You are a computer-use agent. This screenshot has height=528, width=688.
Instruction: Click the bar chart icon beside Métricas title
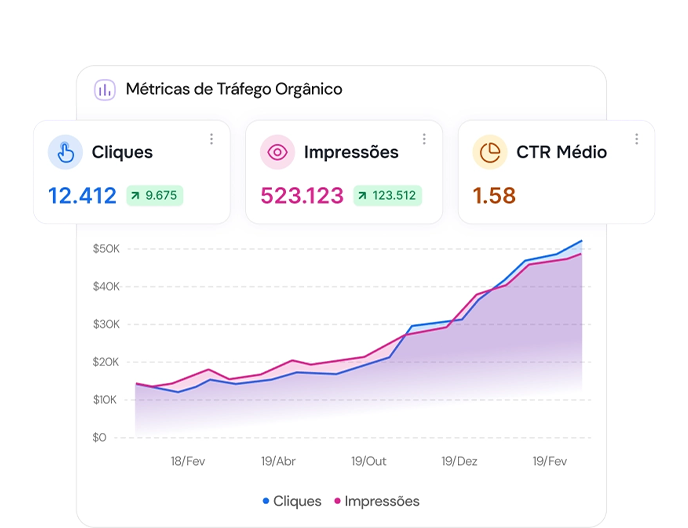coord(105,90)
